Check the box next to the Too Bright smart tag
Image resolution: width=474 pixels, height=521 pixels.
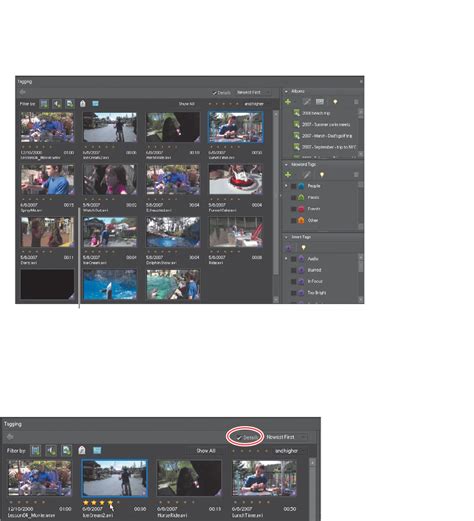click(293, 293)
